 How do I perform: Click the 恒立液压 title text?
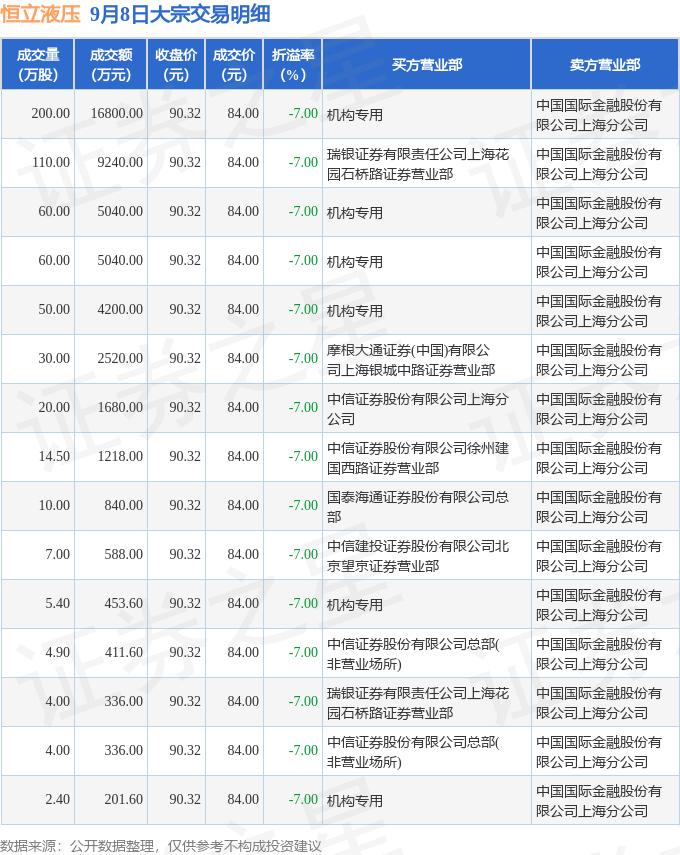click(x=40, y=14)
